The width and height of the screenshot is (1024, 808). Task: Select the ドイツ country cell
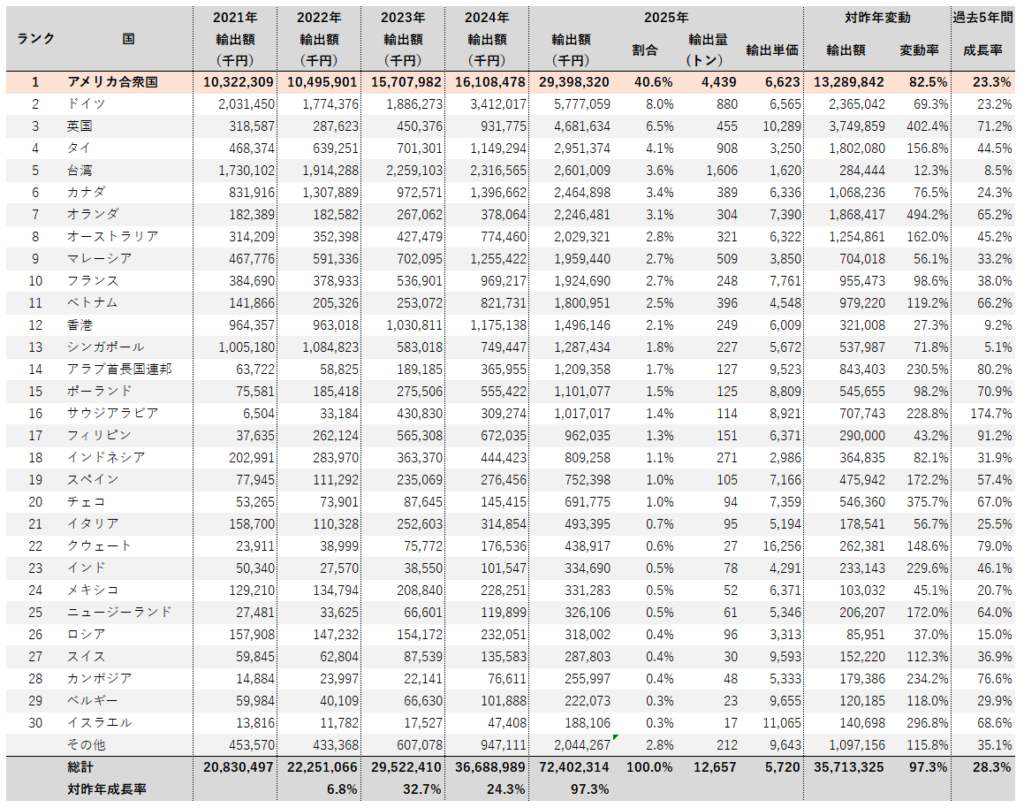86,104
